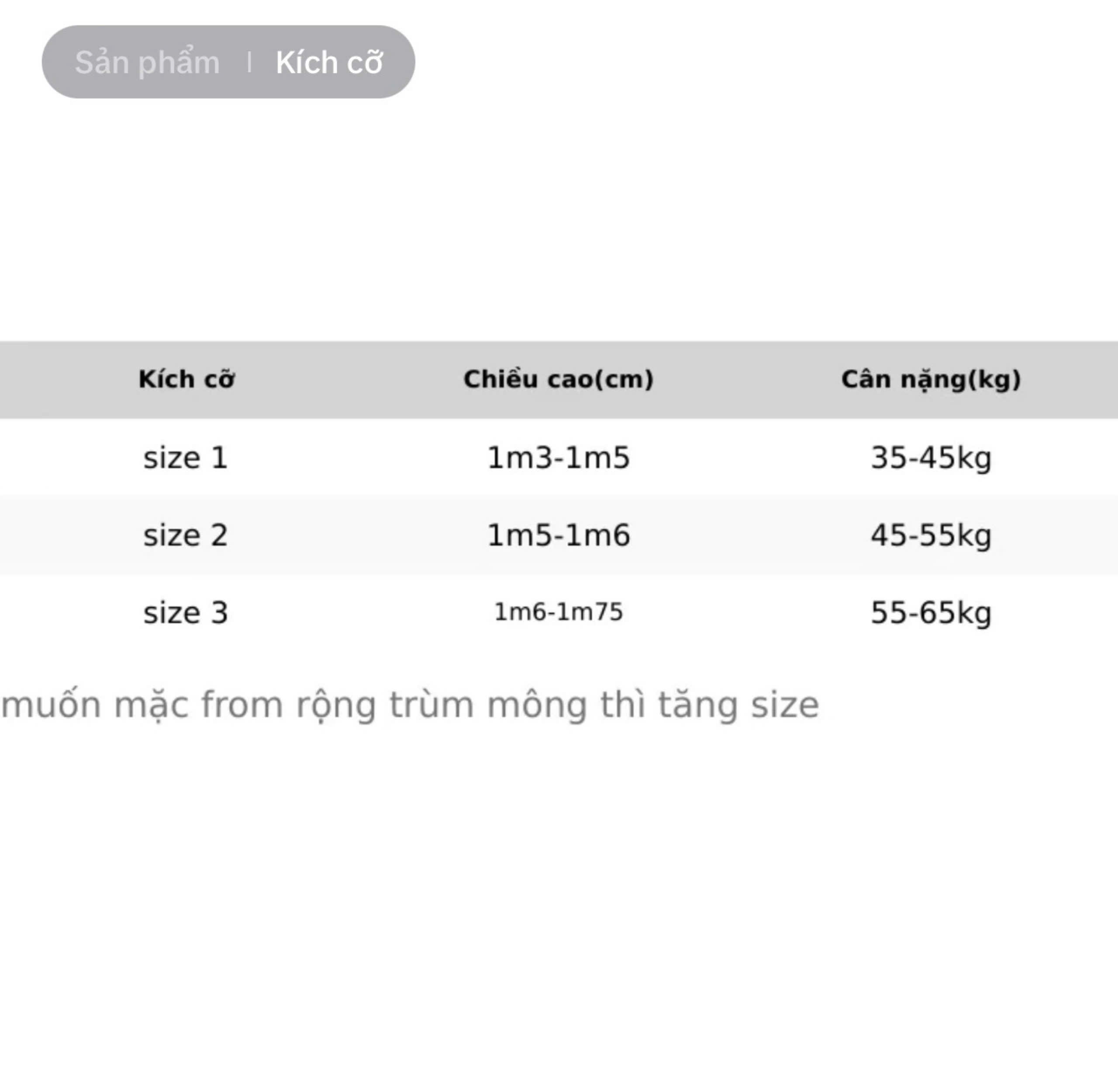Screen dimensions: 1118x1092
Task: Click the word 'from' in the size note
Action: coord(242,704)
